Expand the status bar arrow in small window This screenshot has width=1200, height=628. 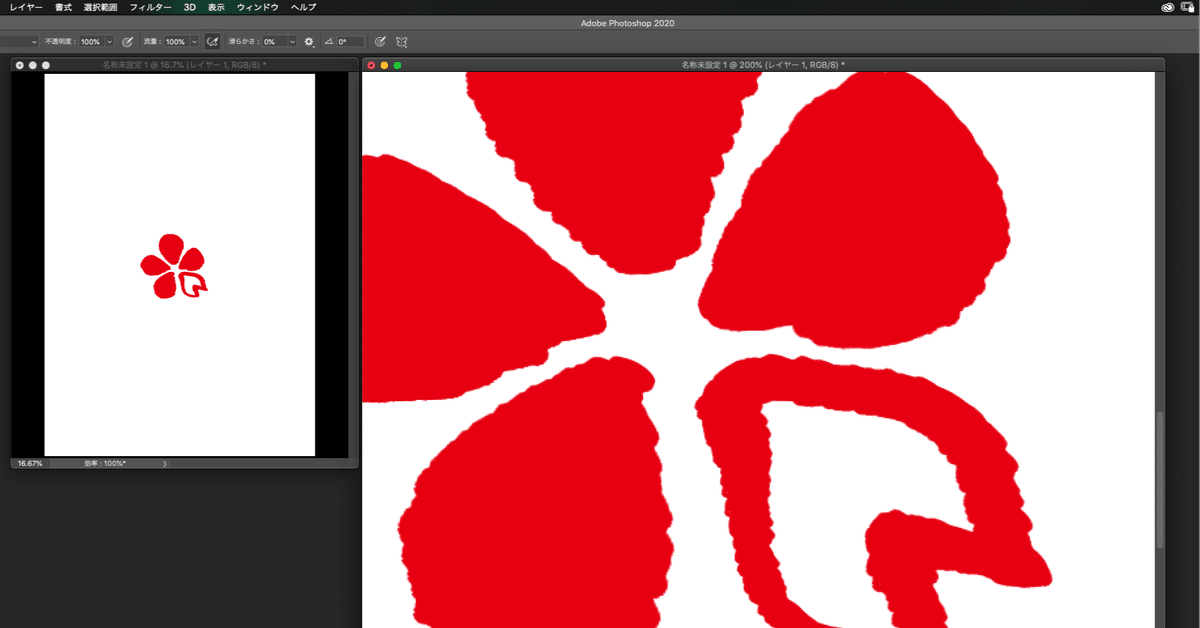(x=164, y=464)
